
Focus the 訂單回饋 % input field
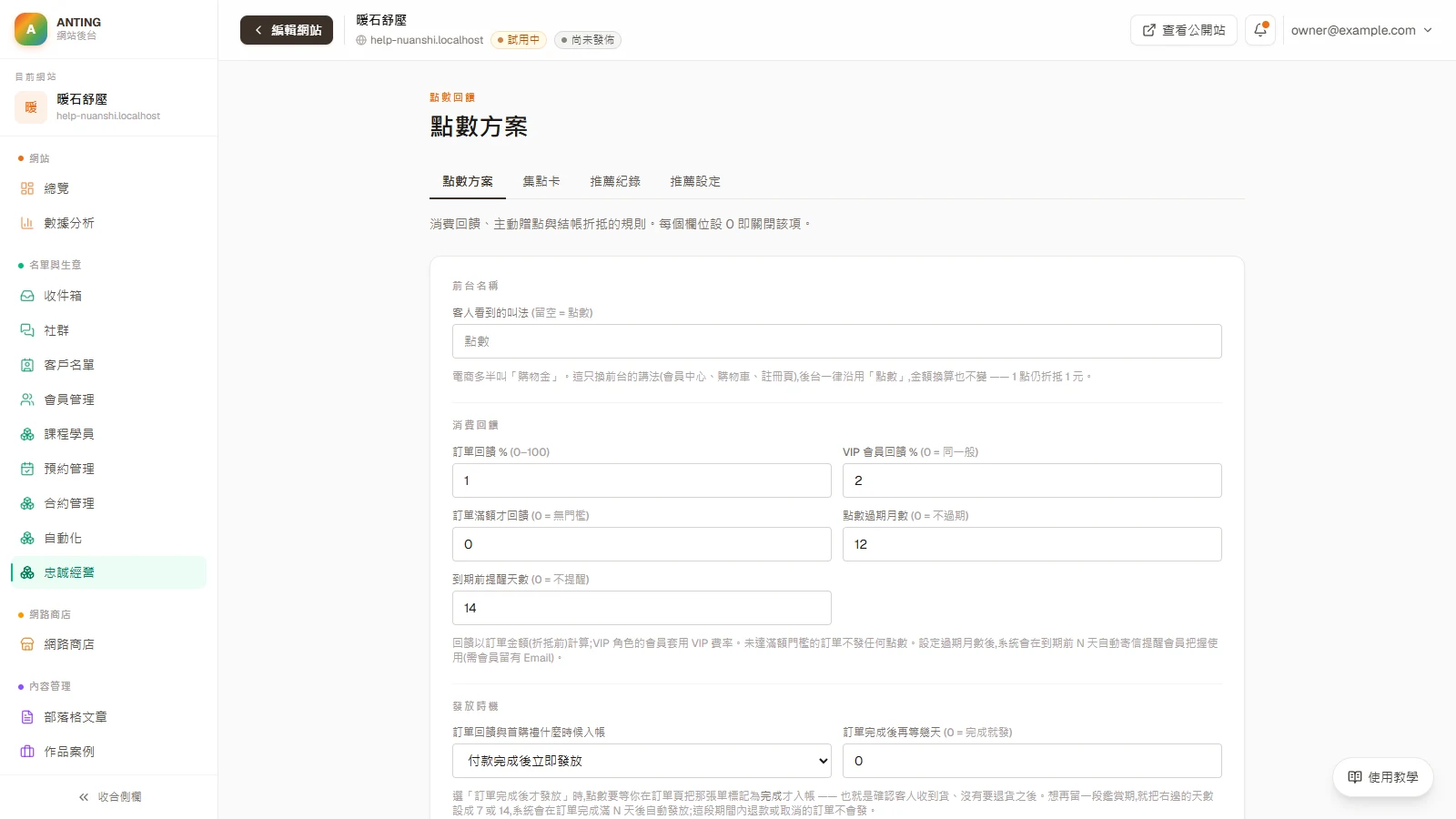point(642,480)
